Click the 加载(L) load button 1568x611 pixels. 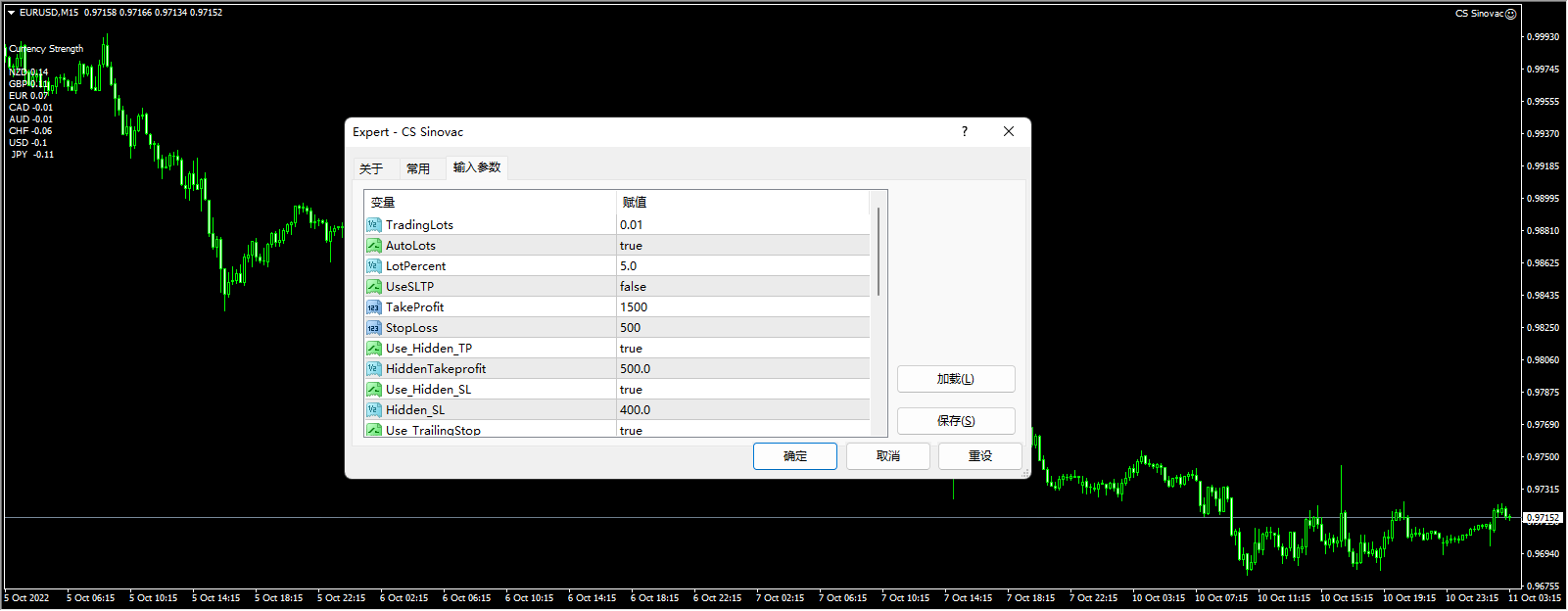[955, 379]
